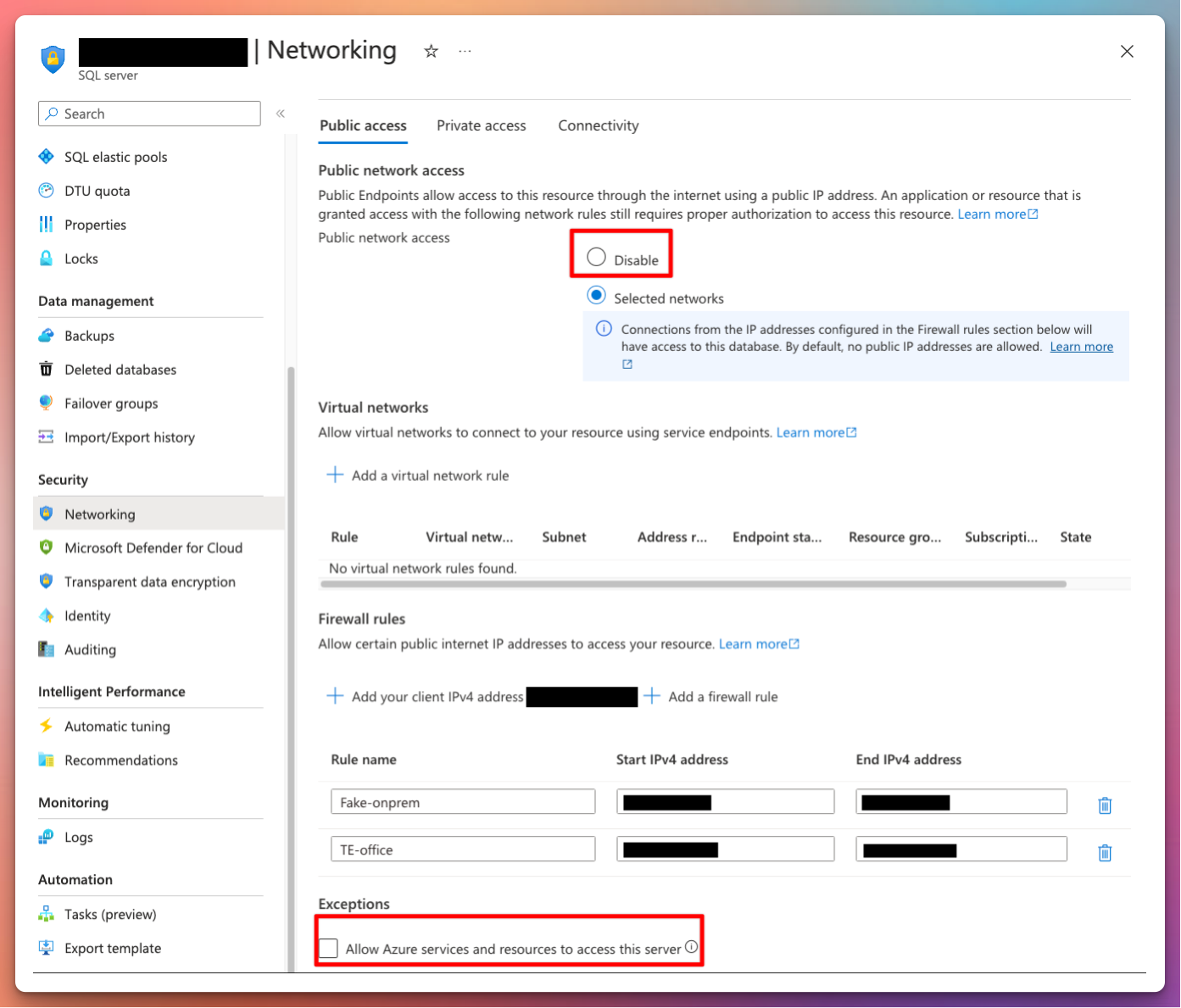Open Learn more link under Firewall rules
Screen dimensions: 1181x1008
click(x=758, y=644)
